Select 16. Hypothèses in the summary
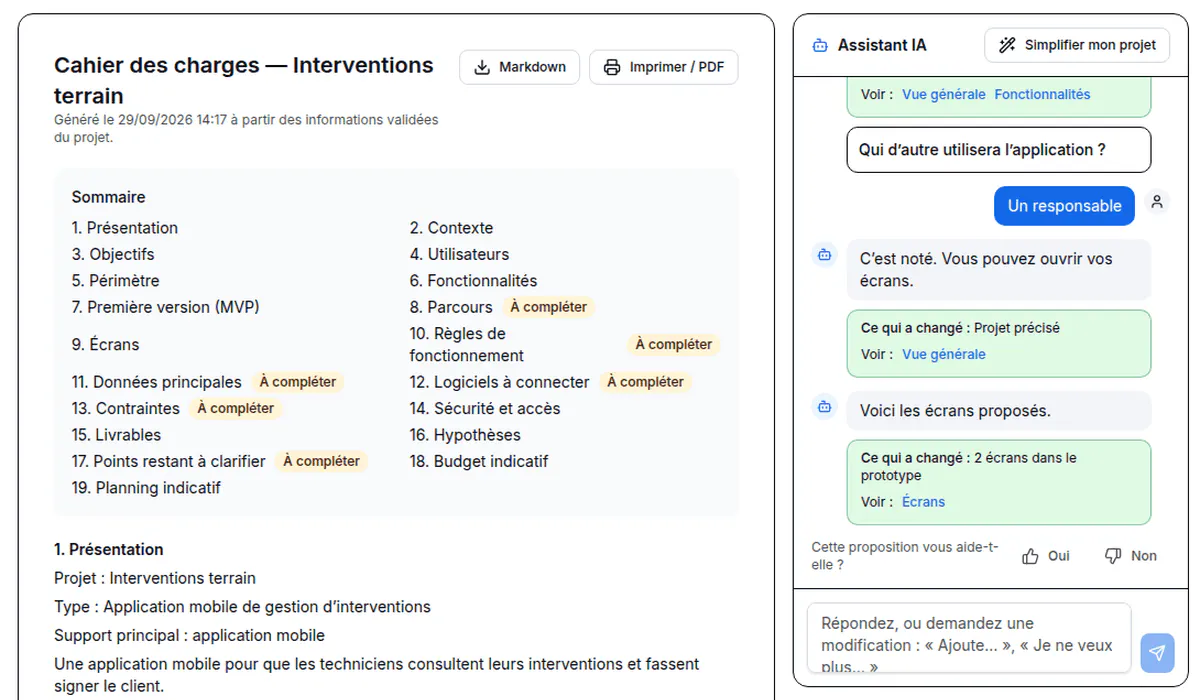The image size is (1200, 700). (x=465, y=435)
